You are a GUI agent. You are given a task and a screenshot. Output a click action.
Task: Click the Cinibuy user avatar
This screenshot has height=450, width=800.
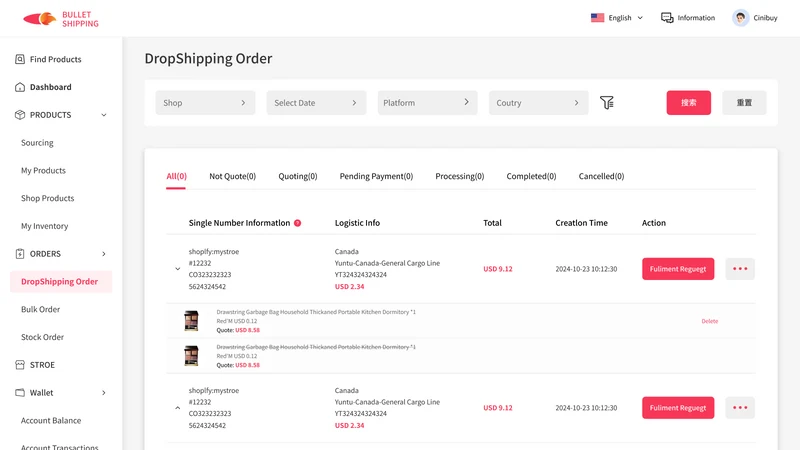(740, 18)
